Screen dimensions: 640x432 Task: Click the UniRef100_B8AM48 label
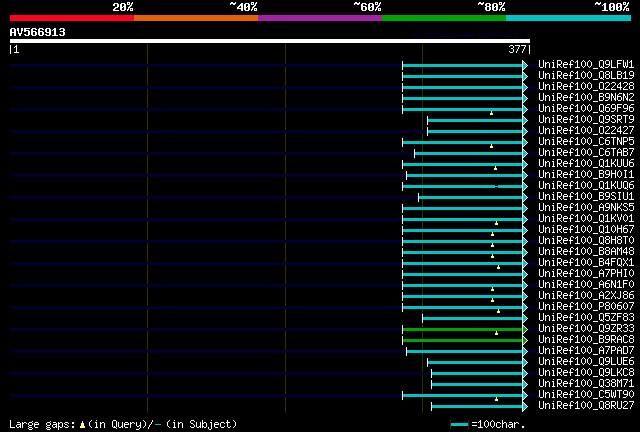pos(586,252)
